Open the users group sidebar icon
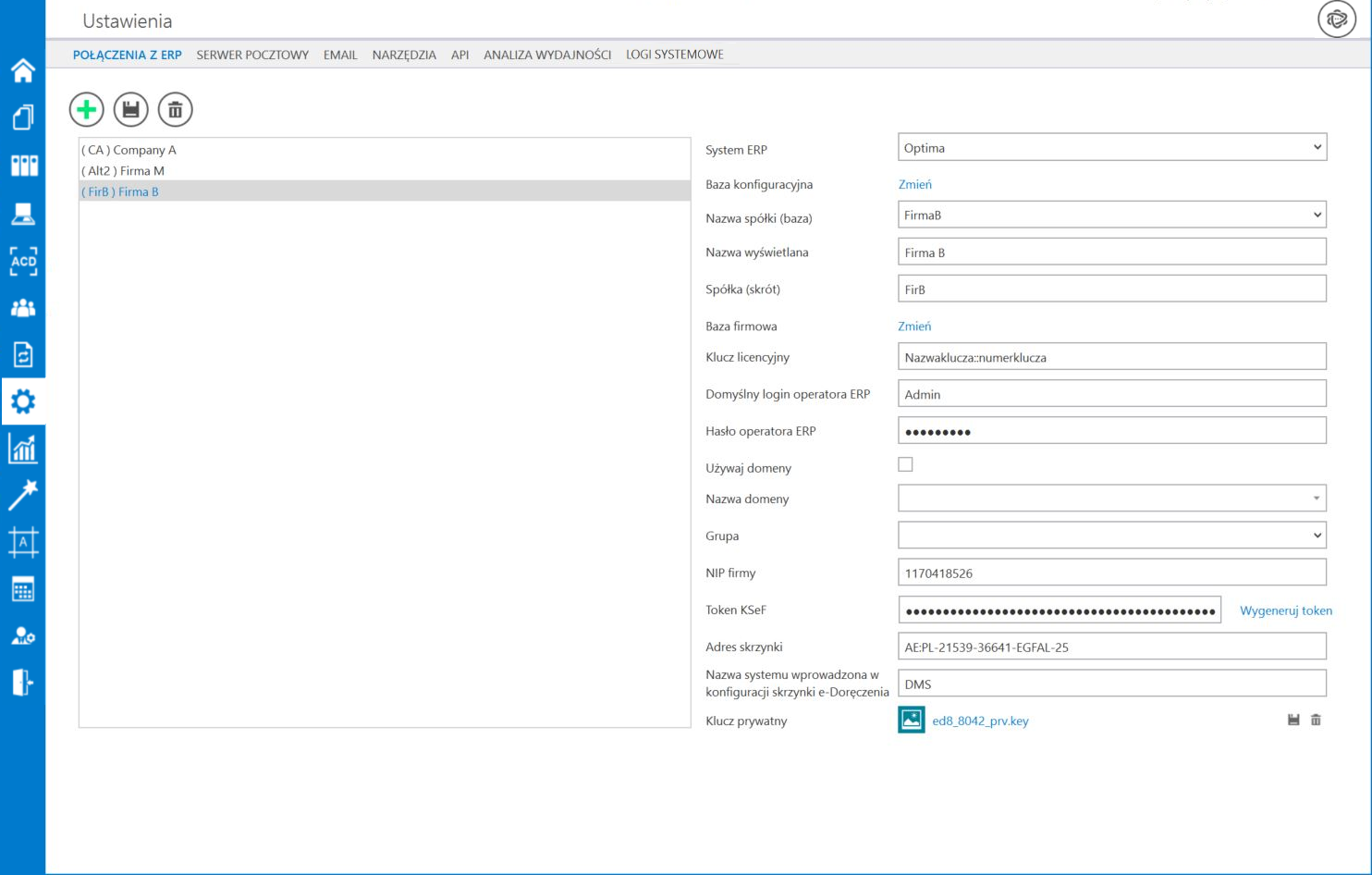Image resolution: width=1372 pixels, height=875 pixels. (23, 308)
